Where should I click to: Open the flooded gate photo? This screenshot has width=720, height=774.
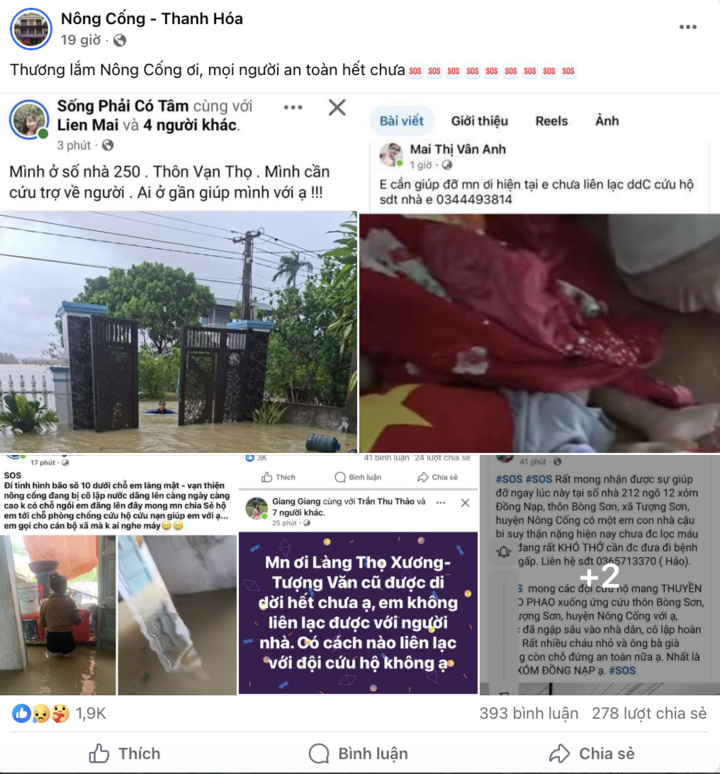pos(178,332)
